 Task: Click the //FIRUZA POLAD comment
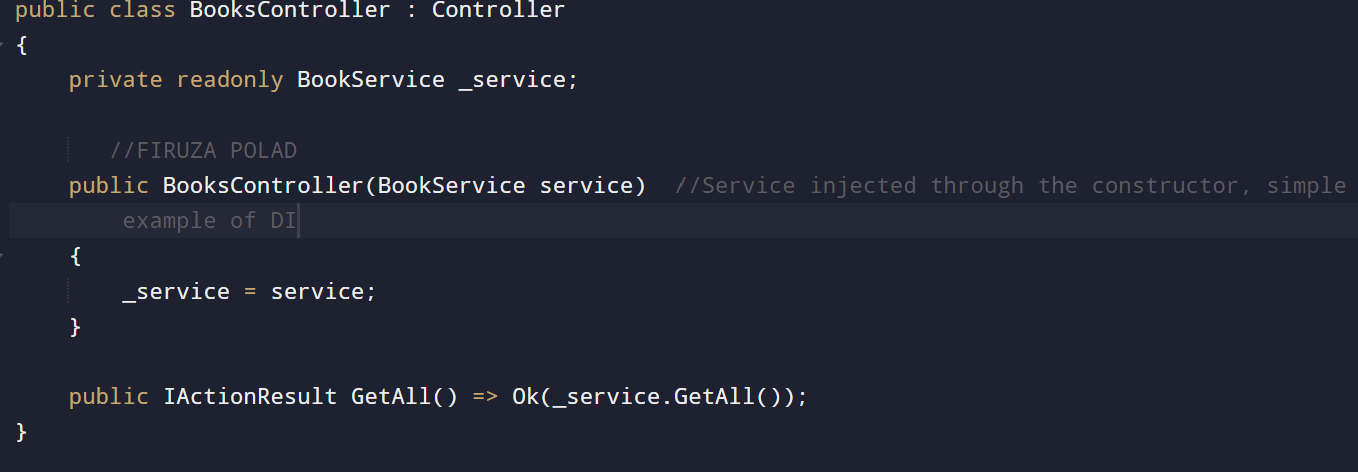[x=203, y=151]
